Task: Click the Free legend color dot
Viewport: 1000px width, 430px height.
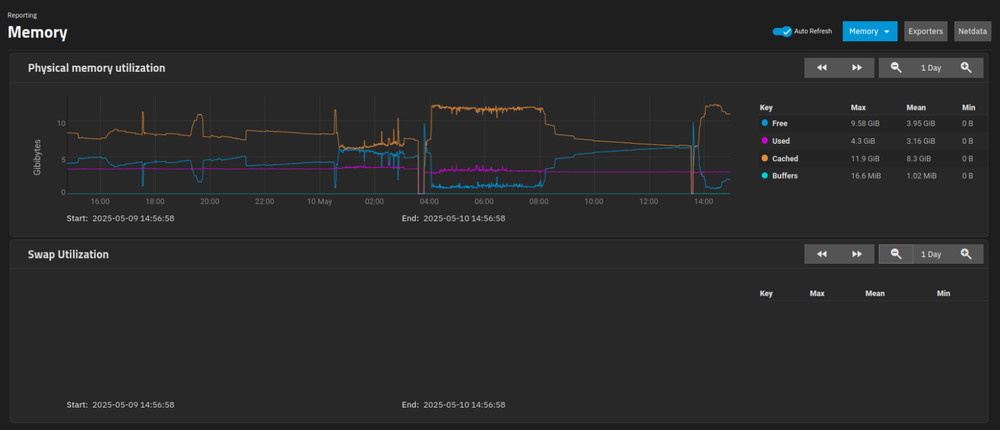Action: click(x=765, y=123)
